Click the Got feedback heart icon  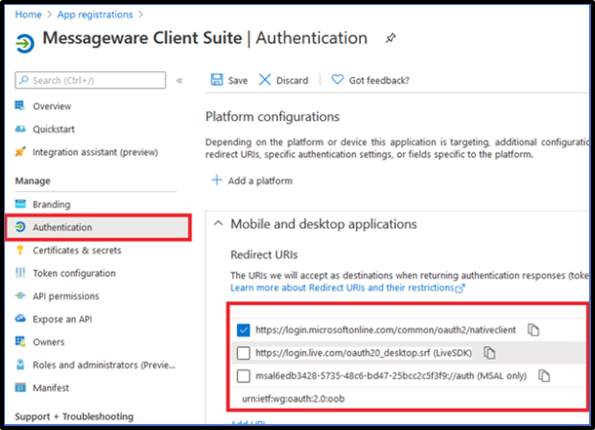point(337,80)
